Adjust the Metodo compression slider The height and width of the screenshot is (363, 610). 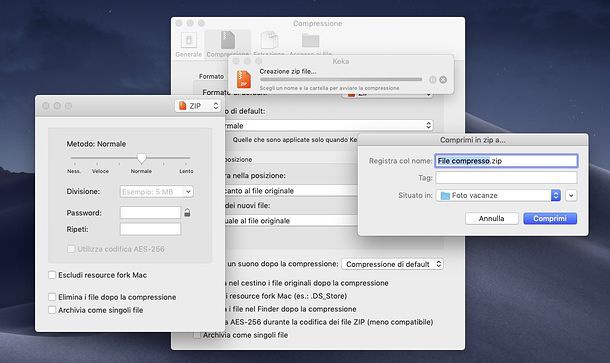click(142, 158)
